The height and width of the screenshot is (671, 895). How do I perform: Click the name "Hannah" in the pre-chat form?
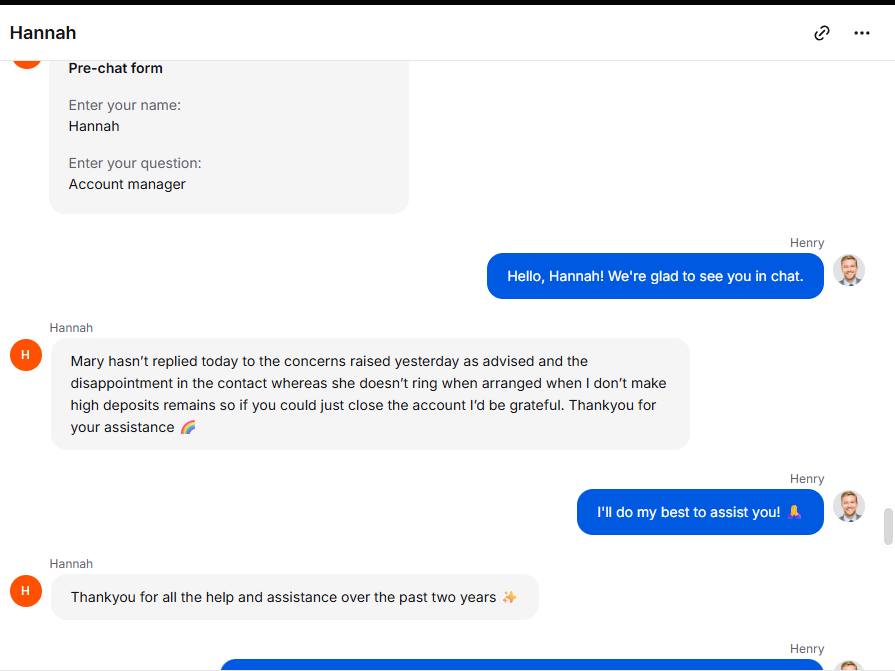[94, 126]
